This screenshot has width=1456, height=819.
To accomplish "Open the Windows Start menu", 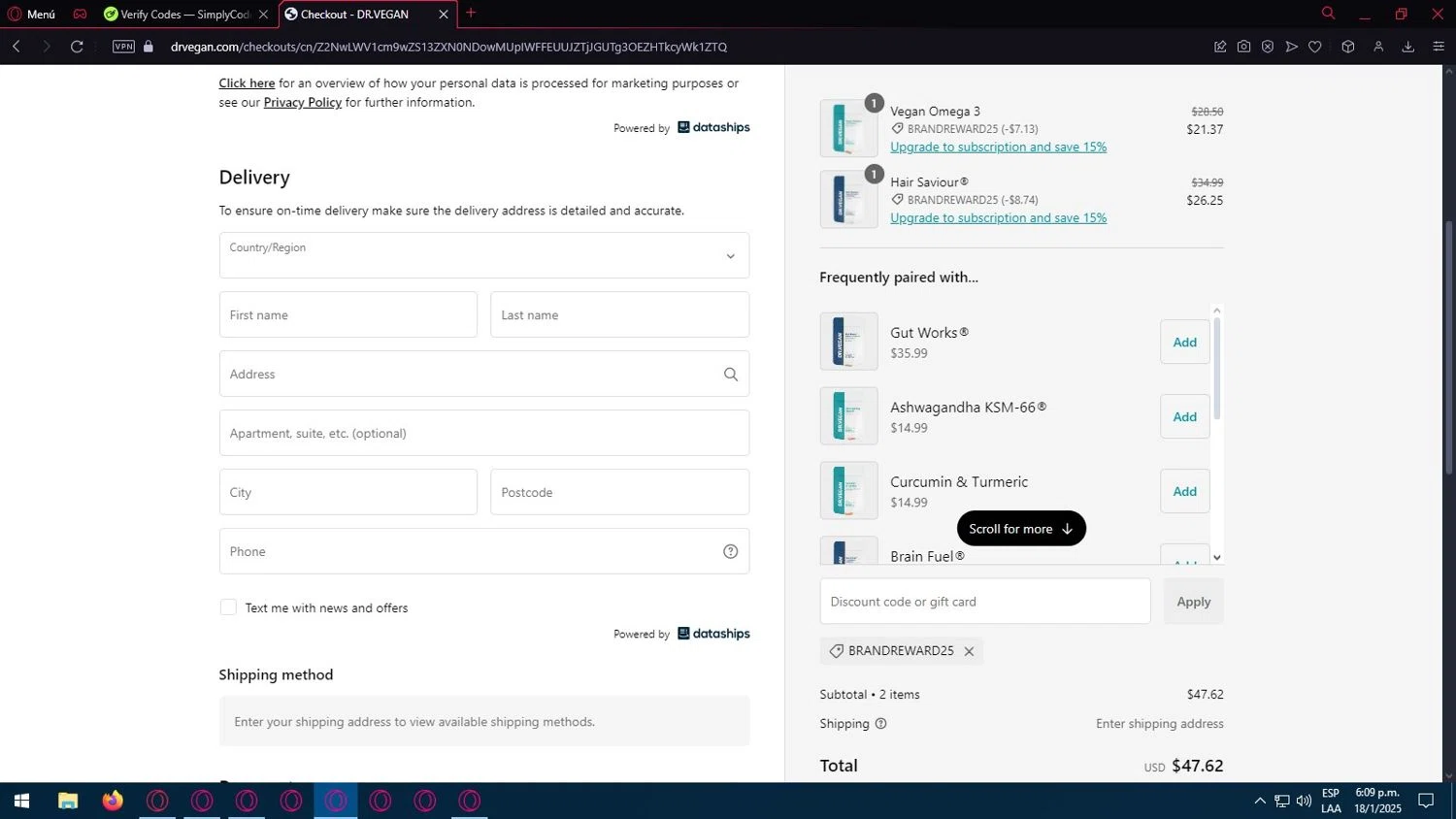I will point(21,801).
